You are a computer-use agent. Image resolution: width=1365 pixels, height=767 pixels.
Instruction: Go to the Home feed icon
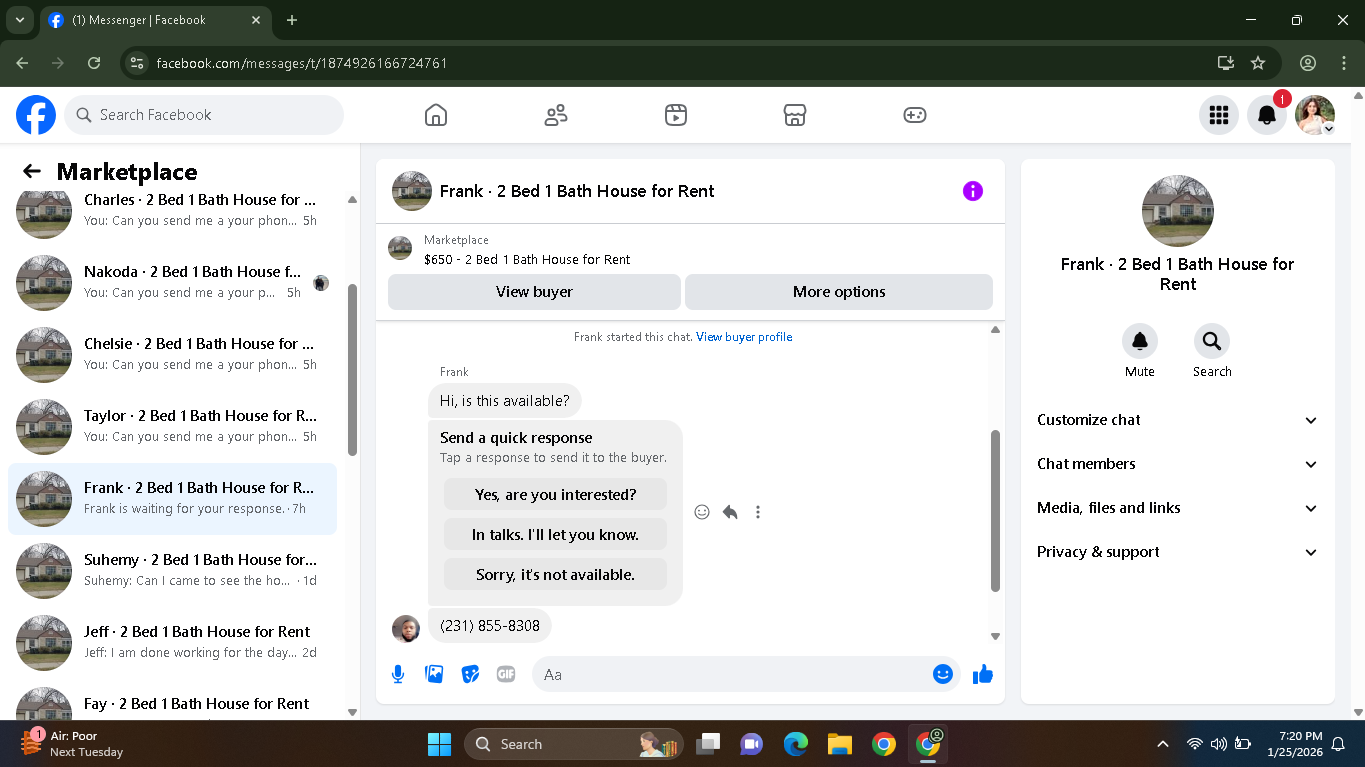[436, 115]
